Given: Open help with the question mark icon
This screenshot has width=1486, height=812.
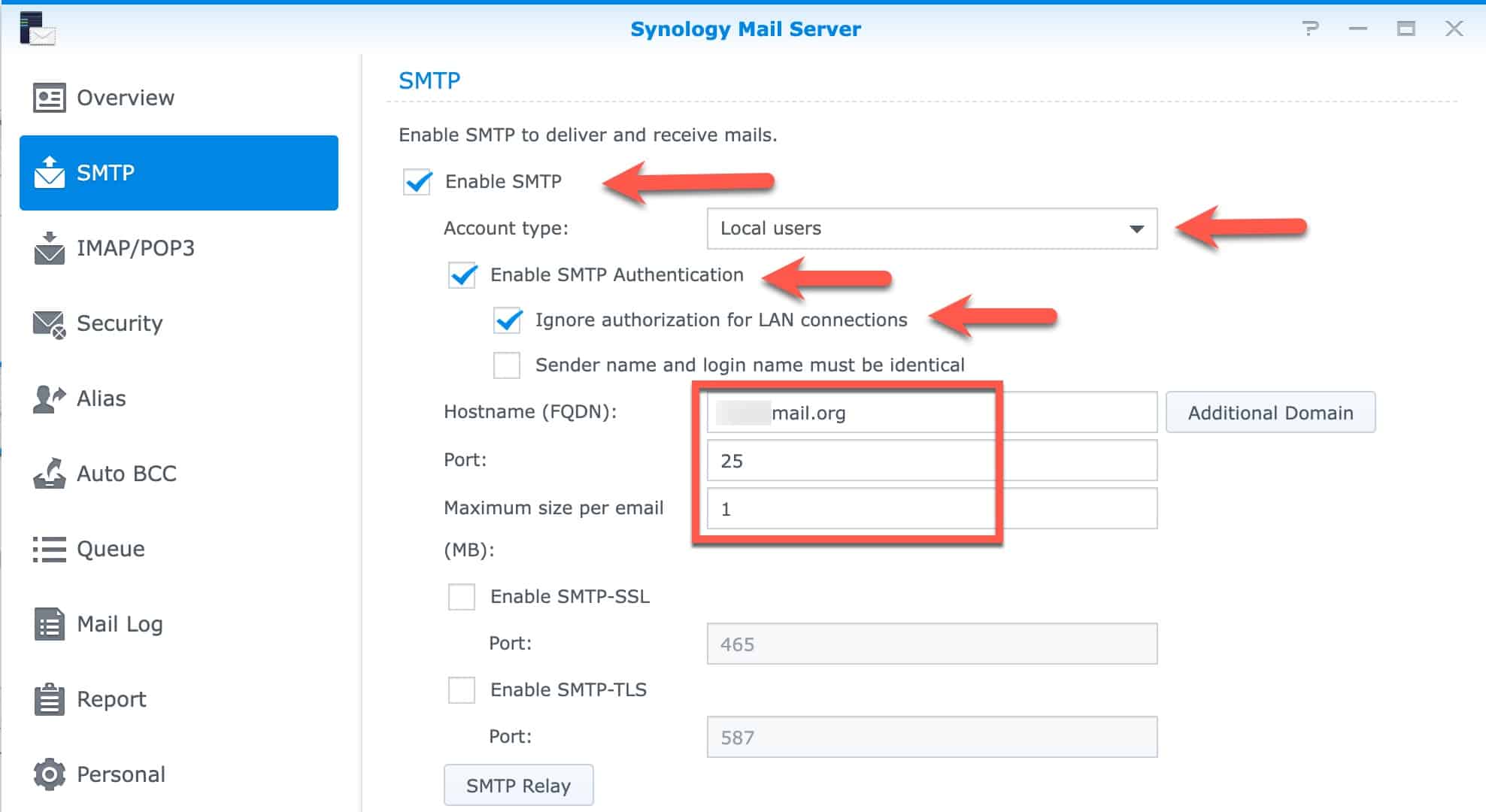Looking at the screenshot, I should click(x=1310, y=29).
